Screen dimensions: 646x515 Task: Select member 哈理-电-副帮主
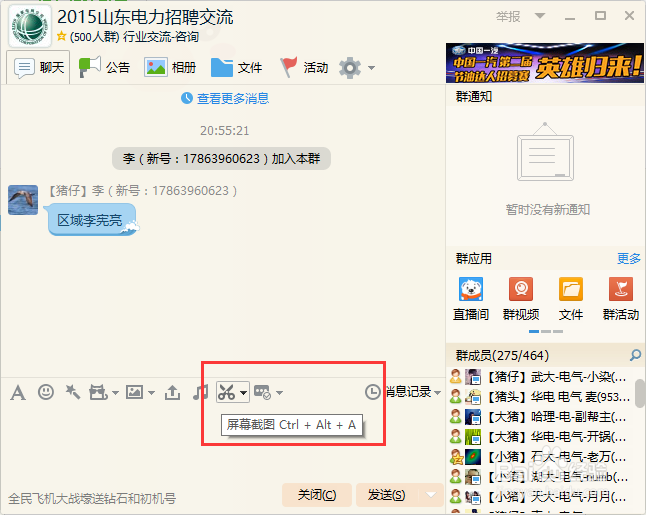(545, 417)
